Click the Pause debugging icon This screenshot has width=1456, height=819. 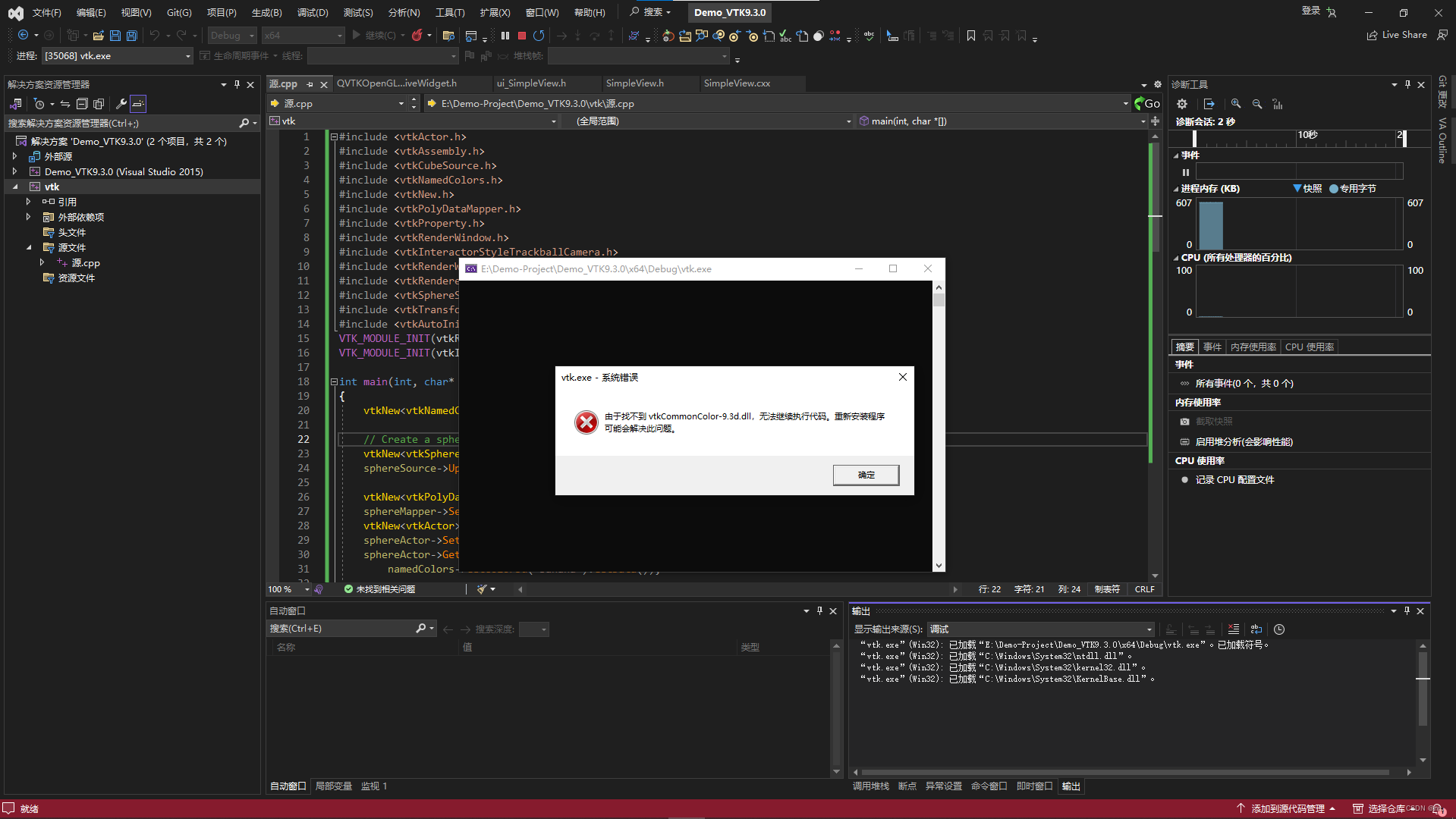505,35
